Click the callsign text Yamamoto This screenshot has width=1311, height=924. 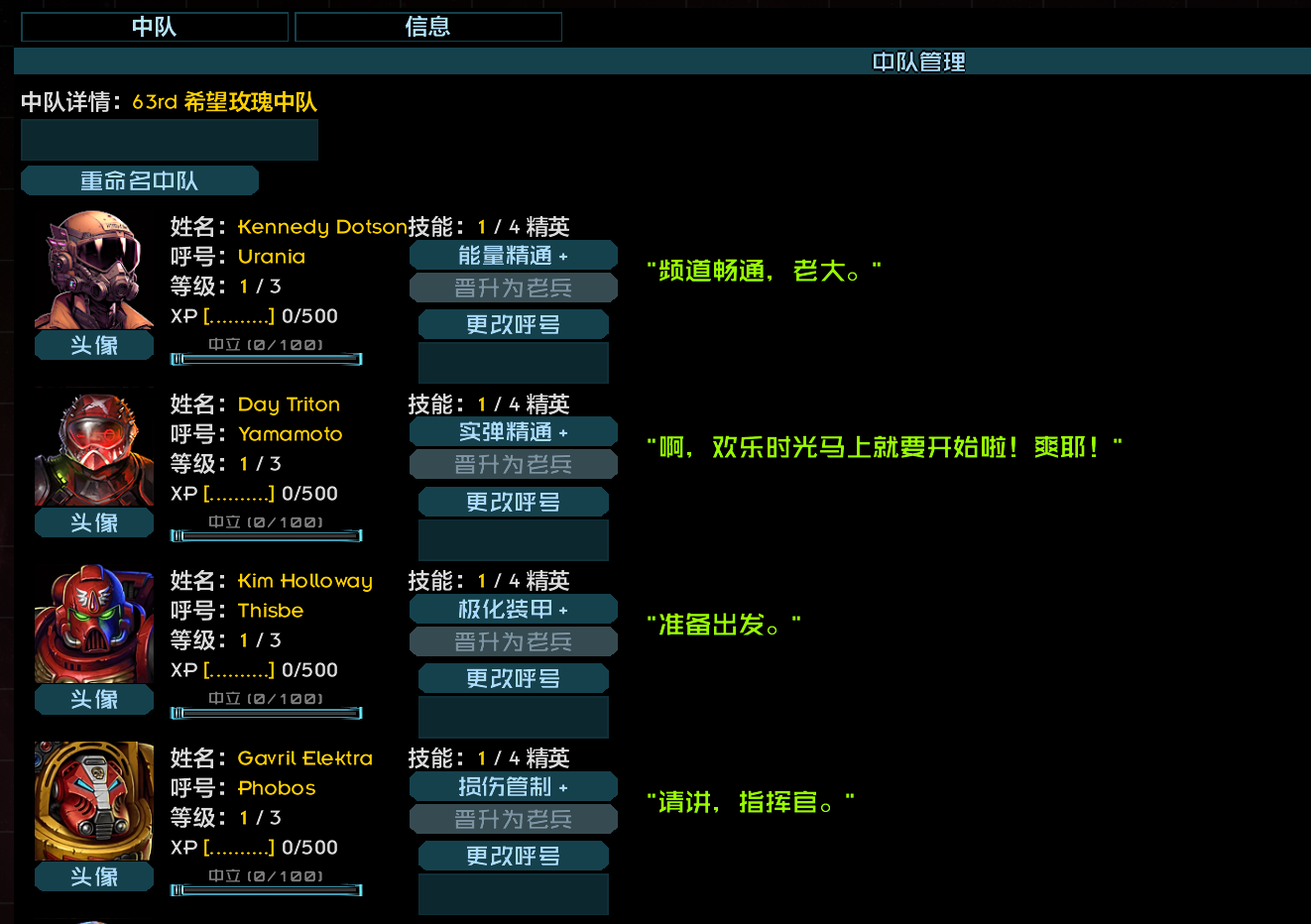pos(291,434)
